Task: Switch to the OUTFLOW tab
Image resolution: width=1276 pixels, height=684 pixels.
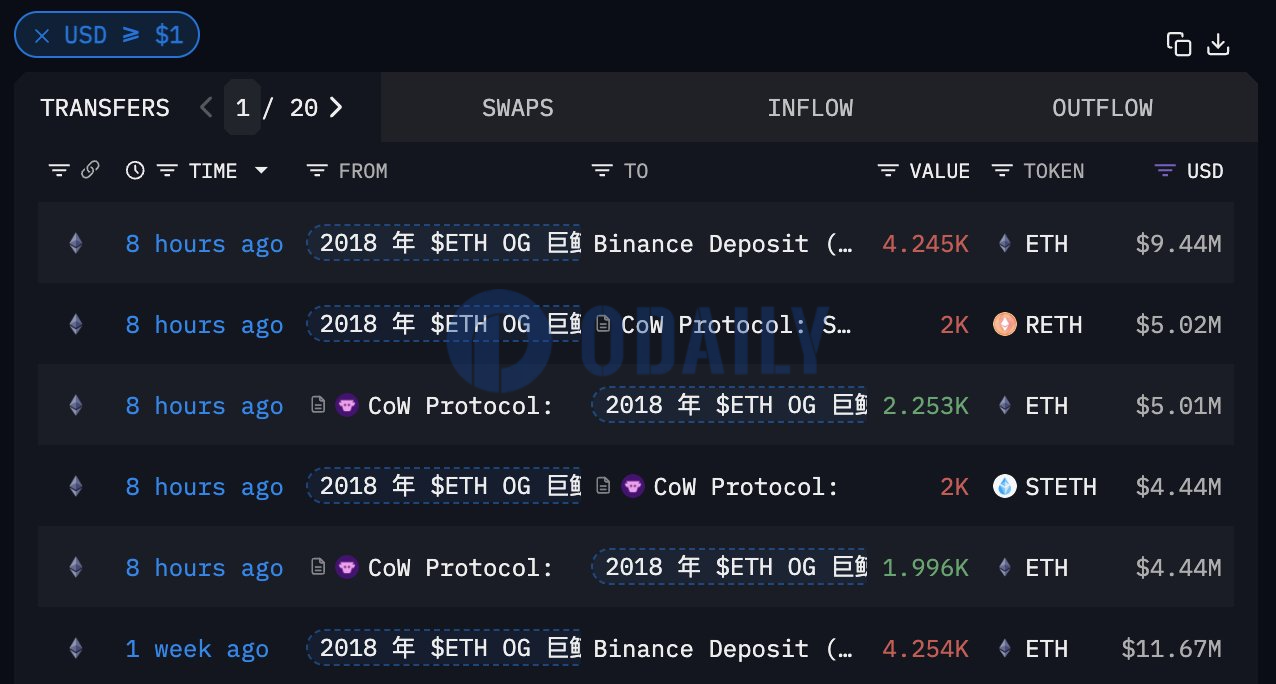Action: [x=1102, y=108]
